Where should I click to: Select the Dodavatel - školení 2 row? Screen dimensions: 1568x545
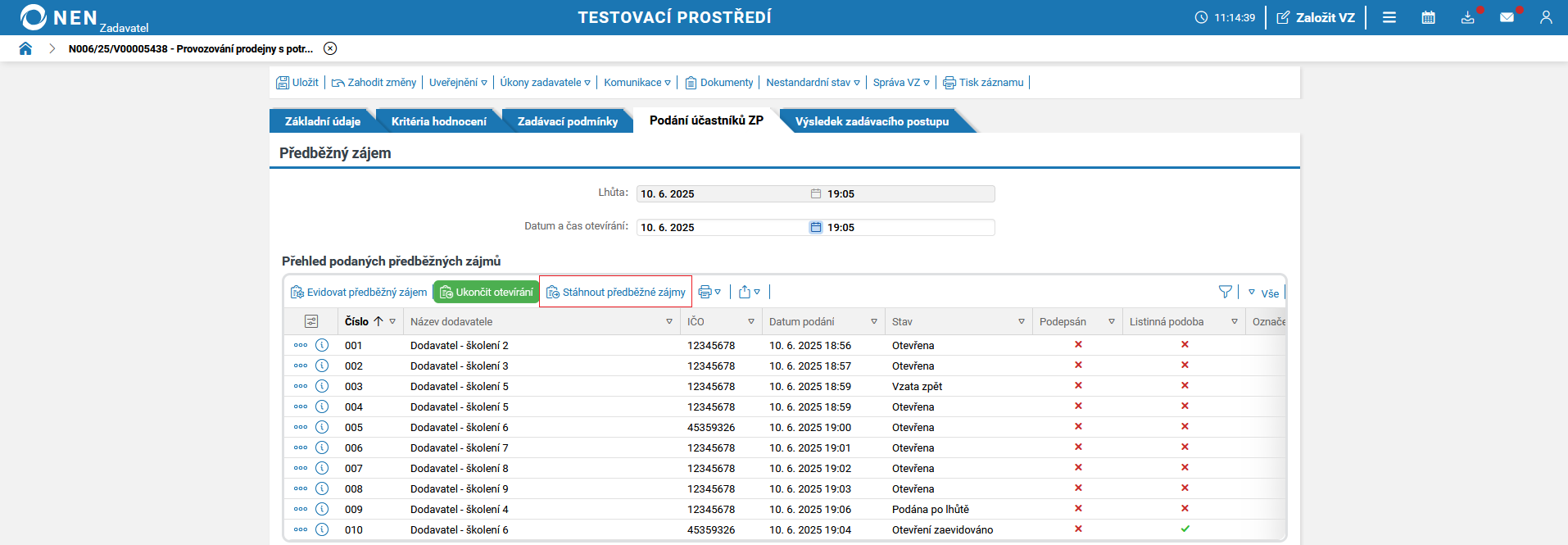pos(785,345)
